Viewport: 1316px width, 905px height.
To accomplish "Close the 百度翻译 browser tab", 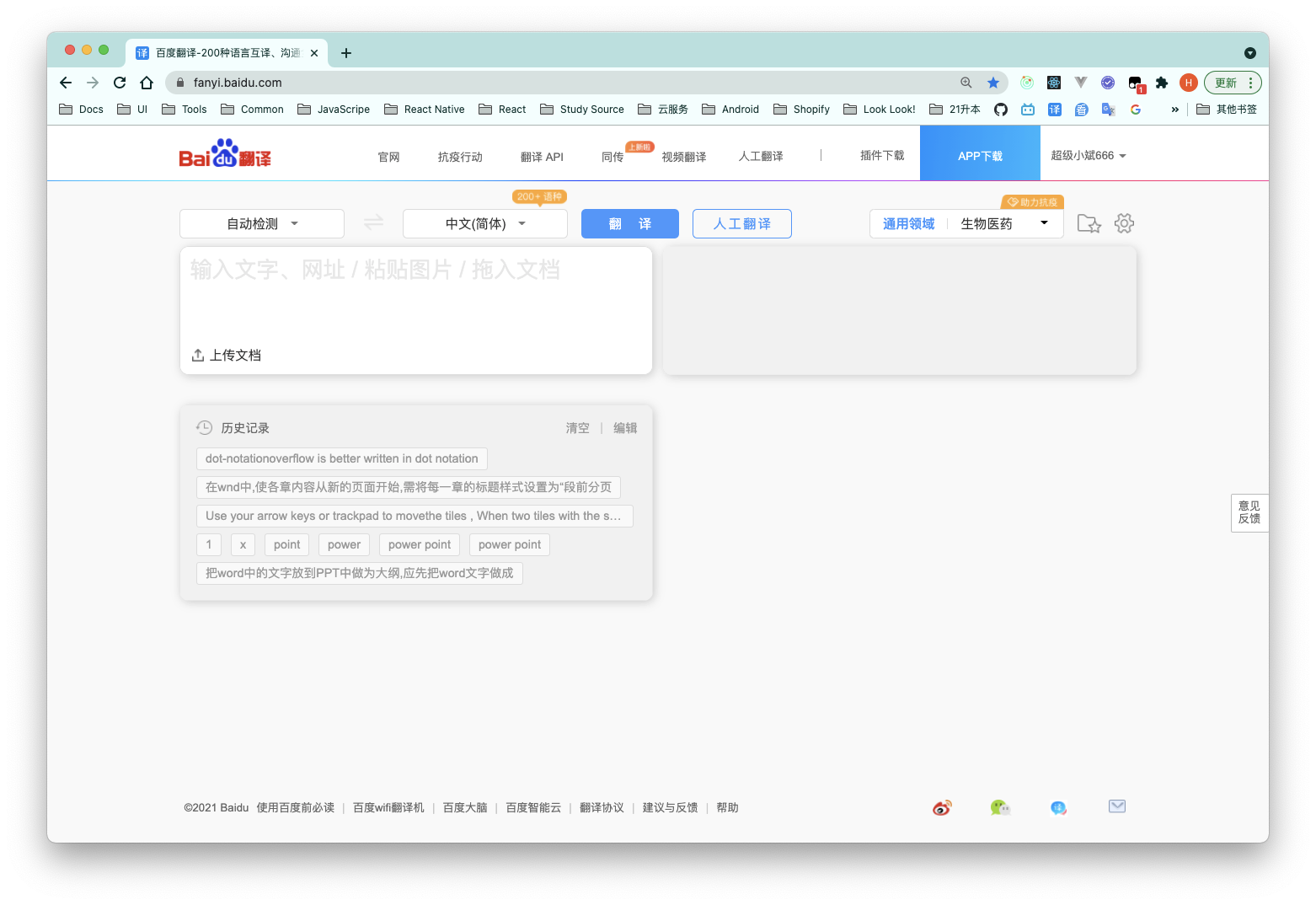I will [314, 53].
